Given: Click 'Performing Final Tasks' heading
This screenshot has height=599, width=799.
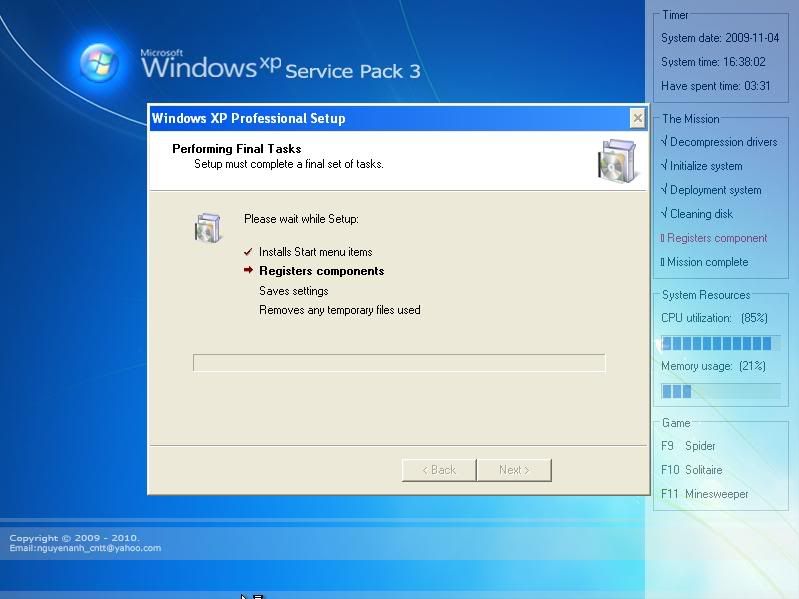Looking at the screenshot, I should point(236,149).
